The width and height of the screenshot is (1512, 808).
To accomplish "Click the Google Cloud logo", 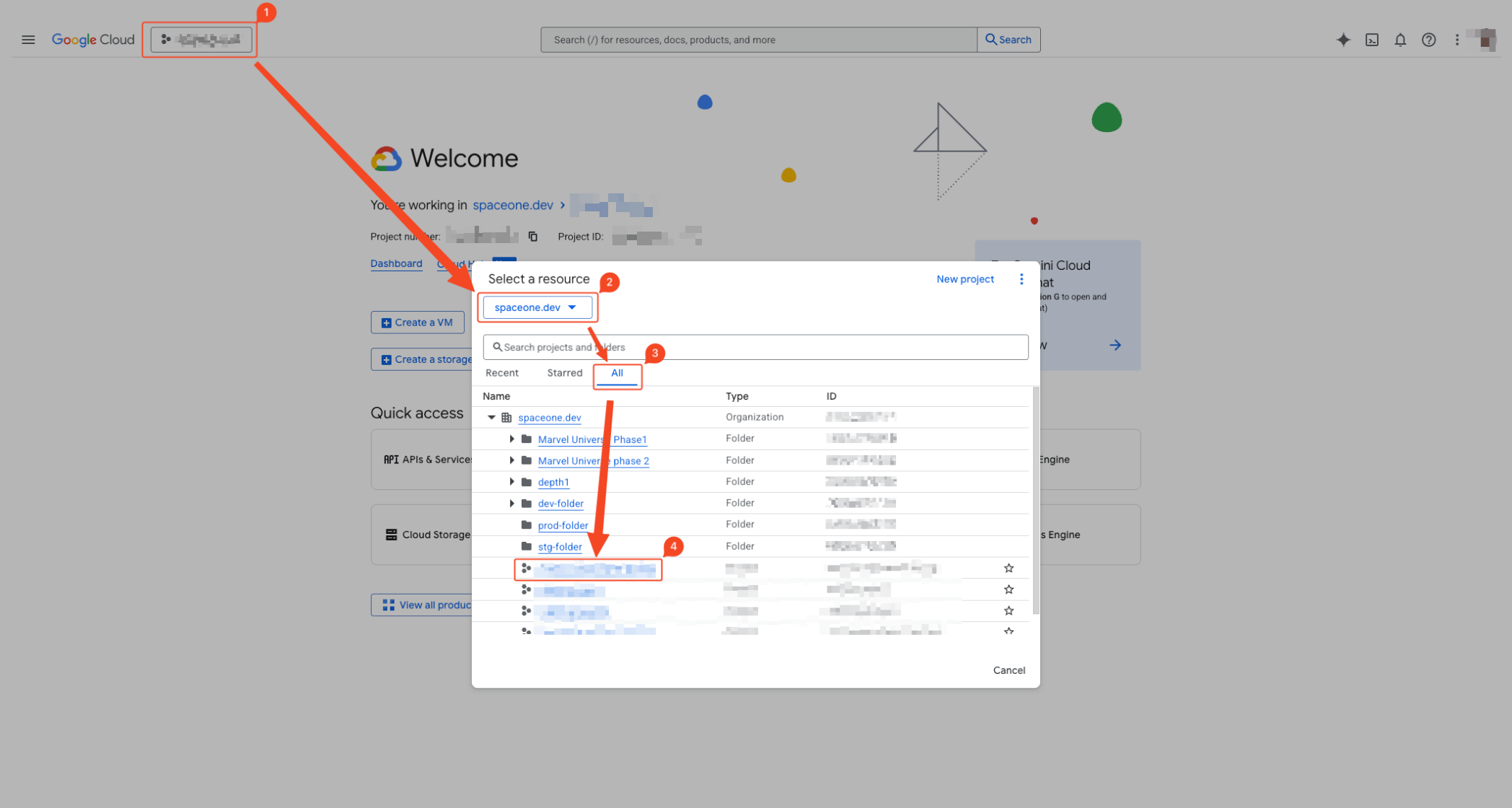I will tap(93, 40).
